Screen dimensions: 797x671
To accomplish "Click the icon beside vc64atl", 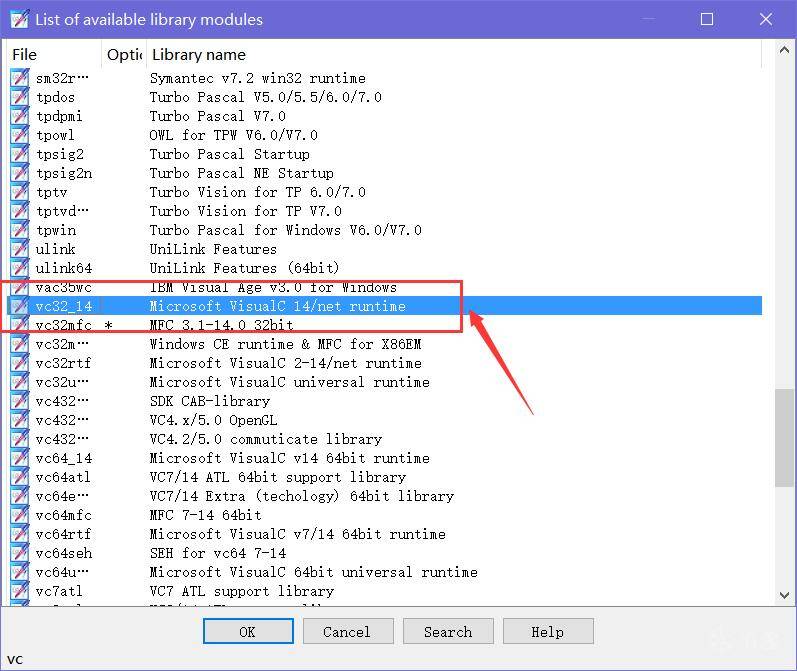I will tap(19, 477).
